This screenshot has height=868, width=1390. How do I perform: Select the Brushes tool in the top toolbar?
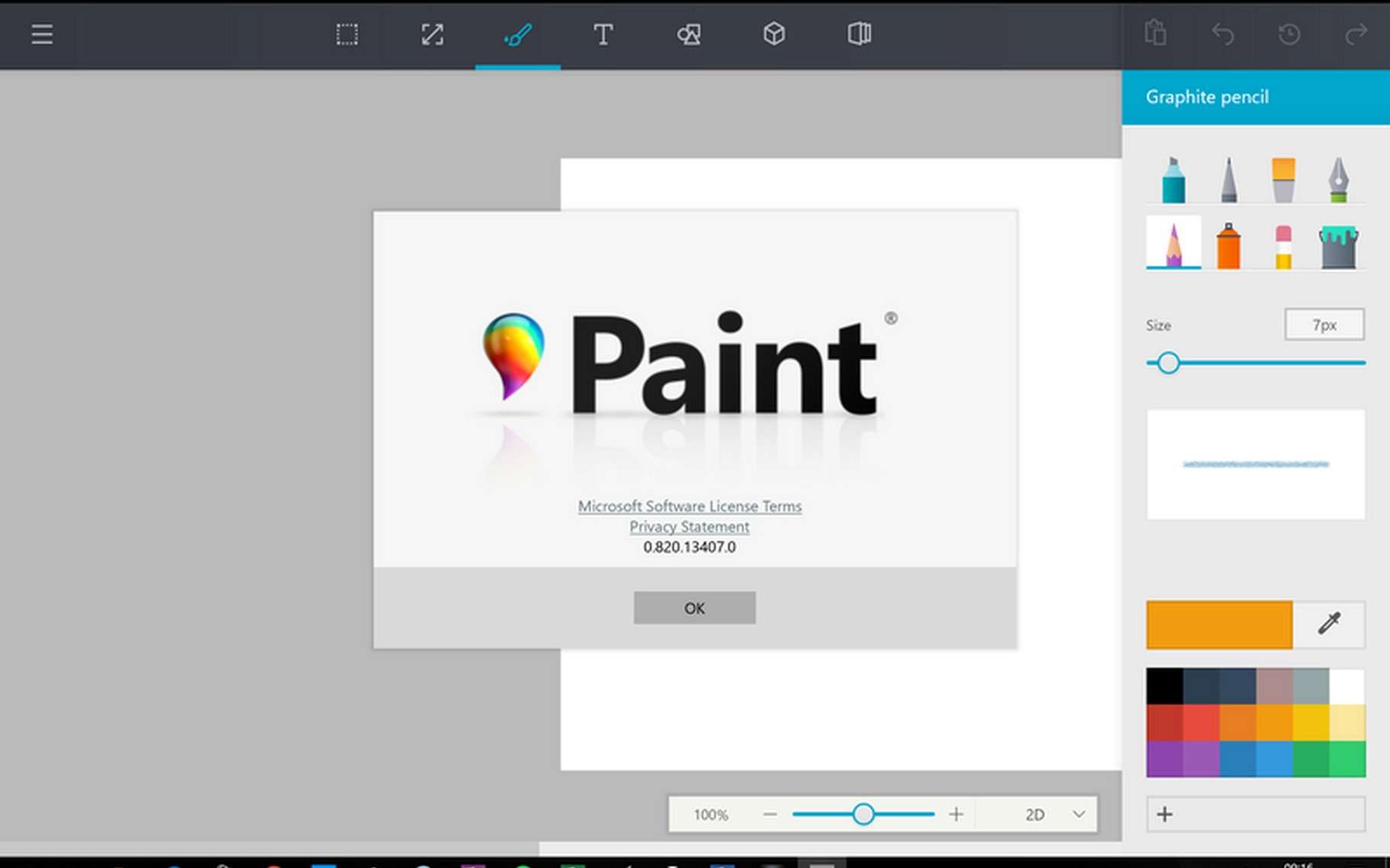click(517, 34)
